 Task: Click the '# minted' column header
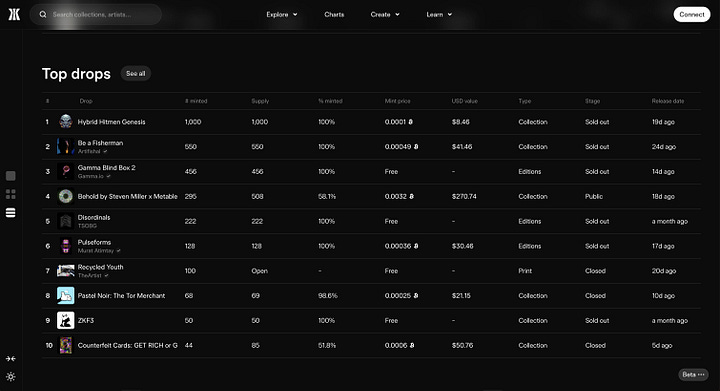pos(196,101)
